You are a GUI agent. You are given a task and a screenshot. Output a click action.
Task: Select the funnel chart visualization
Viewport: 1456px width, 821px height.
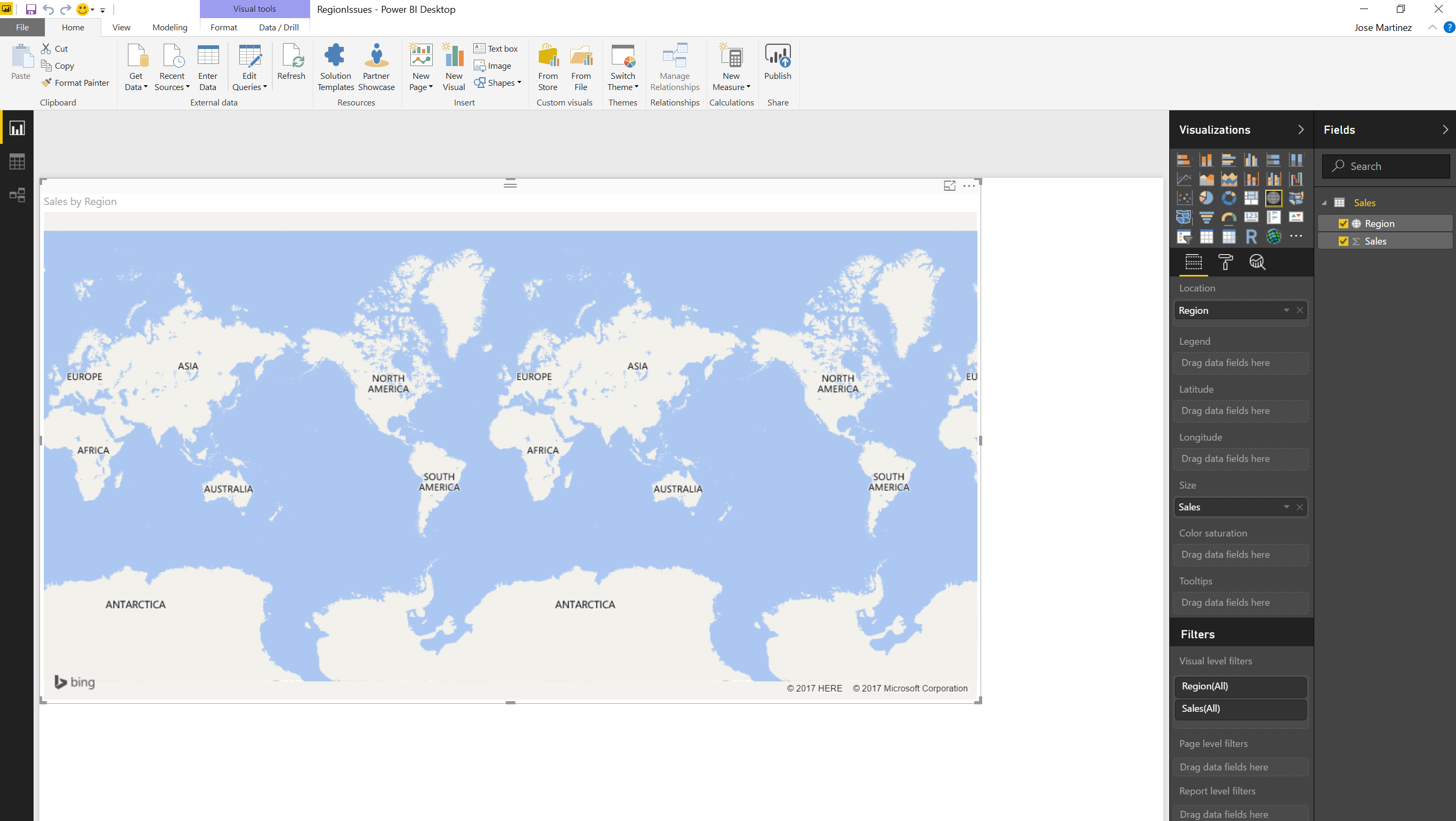point(1206,217)
